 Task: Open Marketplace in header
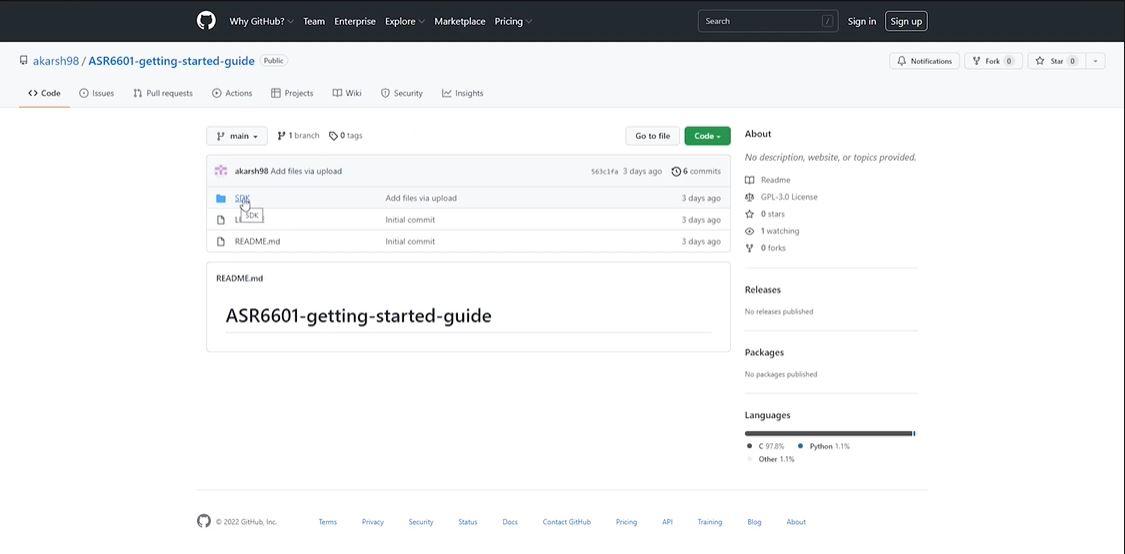point(460,22)
